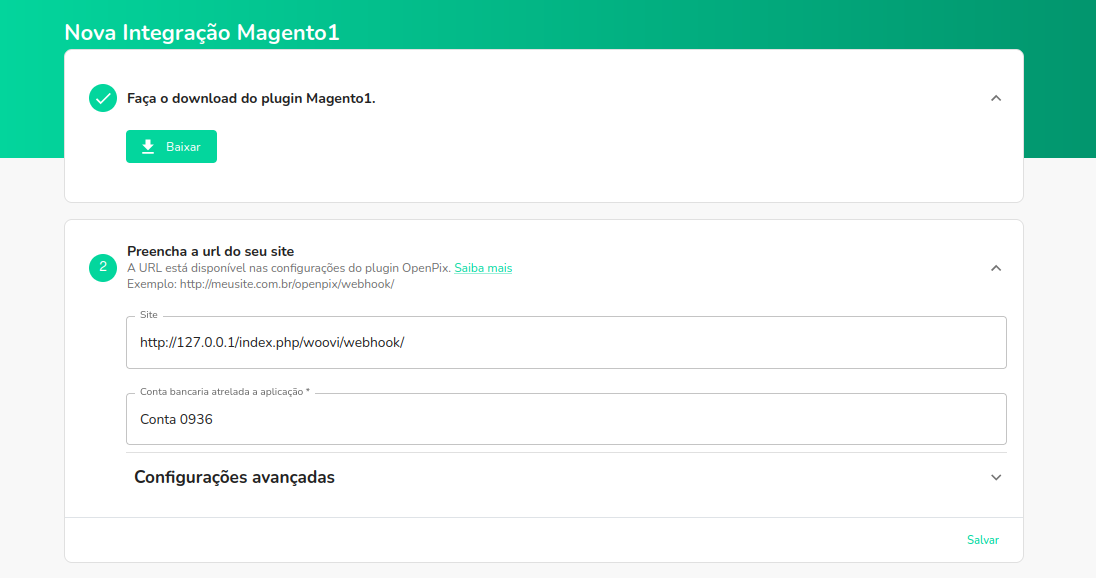Click the green checkmark icon on step one
This screenshot has width=1096, height=578.
(x=102, y=98)
